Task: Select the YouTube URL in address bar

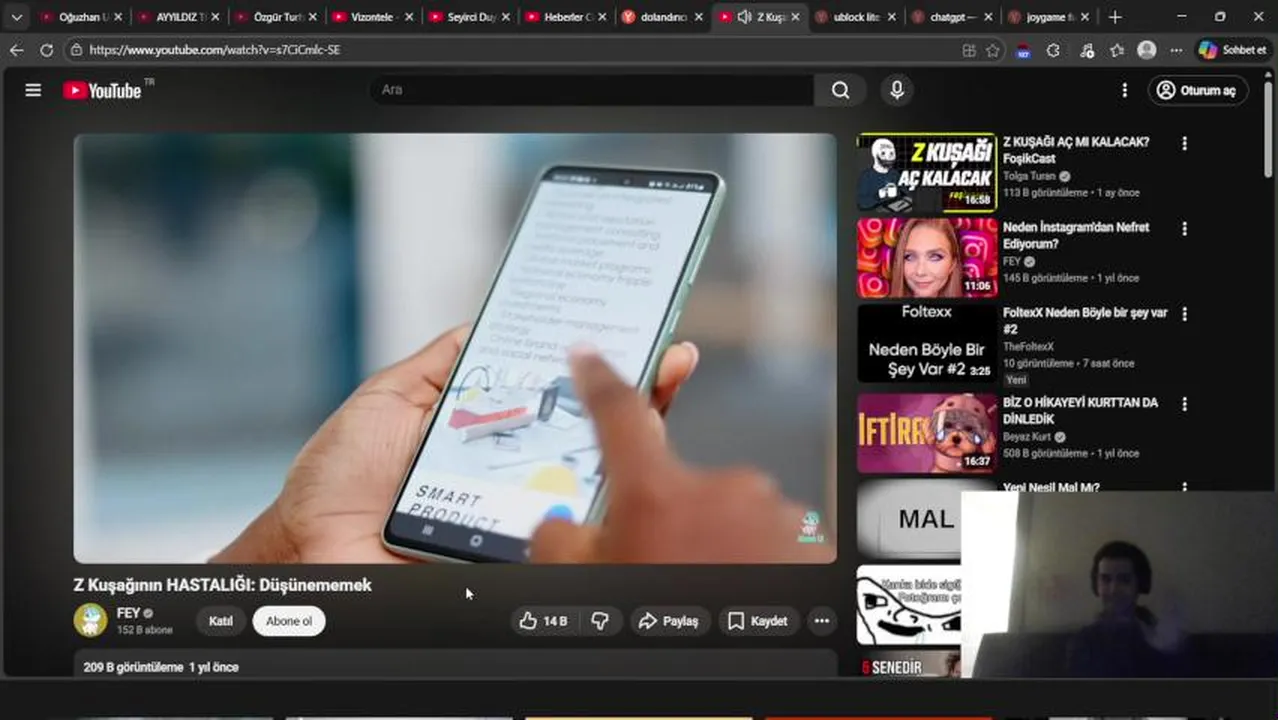Action: 215,50
